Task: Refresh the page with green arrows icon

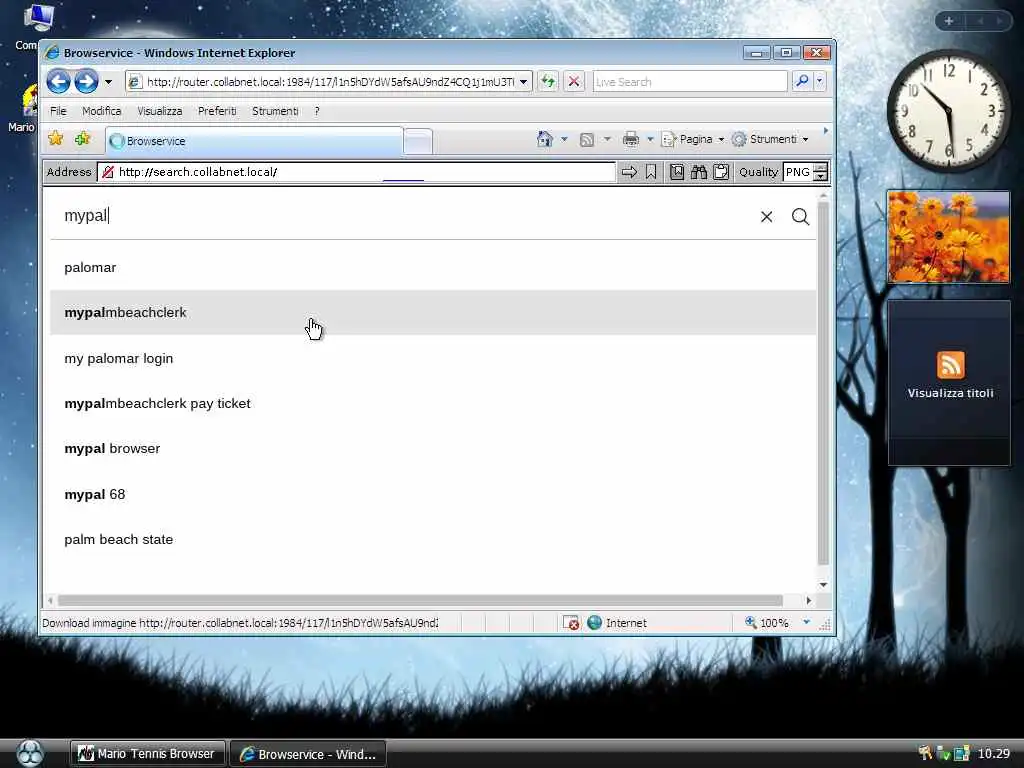Action: tap(547, 82)
